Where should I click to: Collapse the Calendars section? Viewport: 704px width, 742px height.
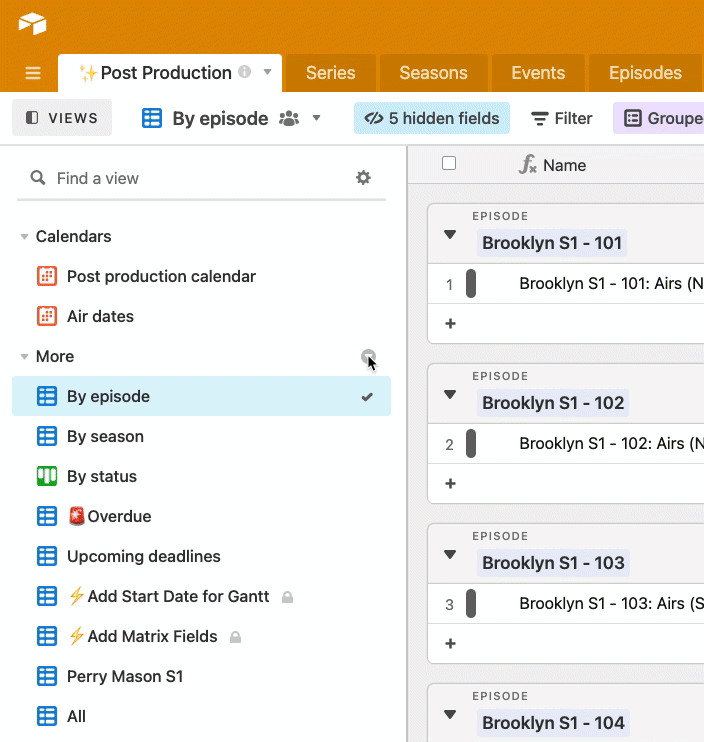click(24, 237)
